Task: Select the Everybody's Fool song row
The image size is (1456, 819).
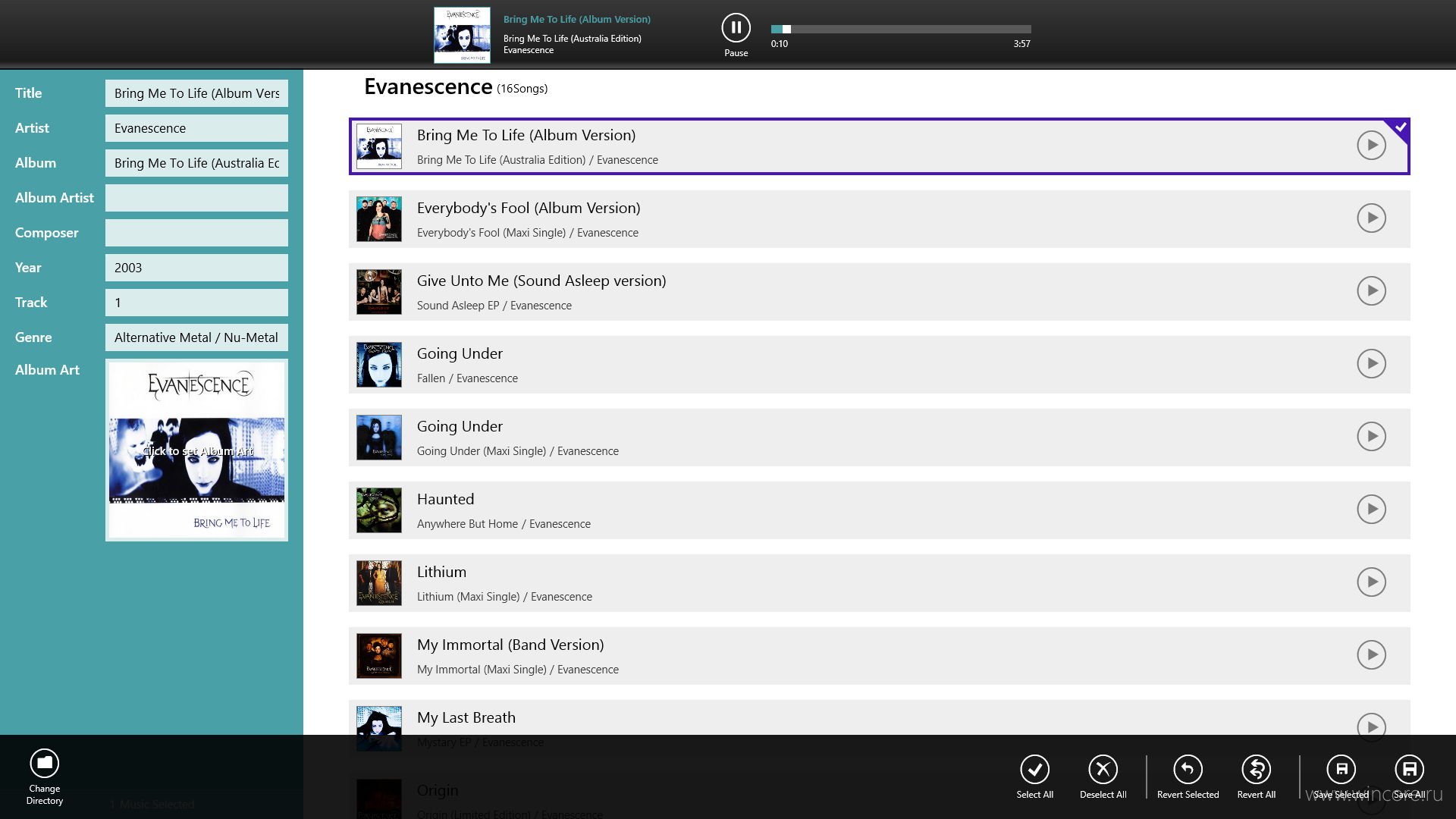Action: (879, 219)
